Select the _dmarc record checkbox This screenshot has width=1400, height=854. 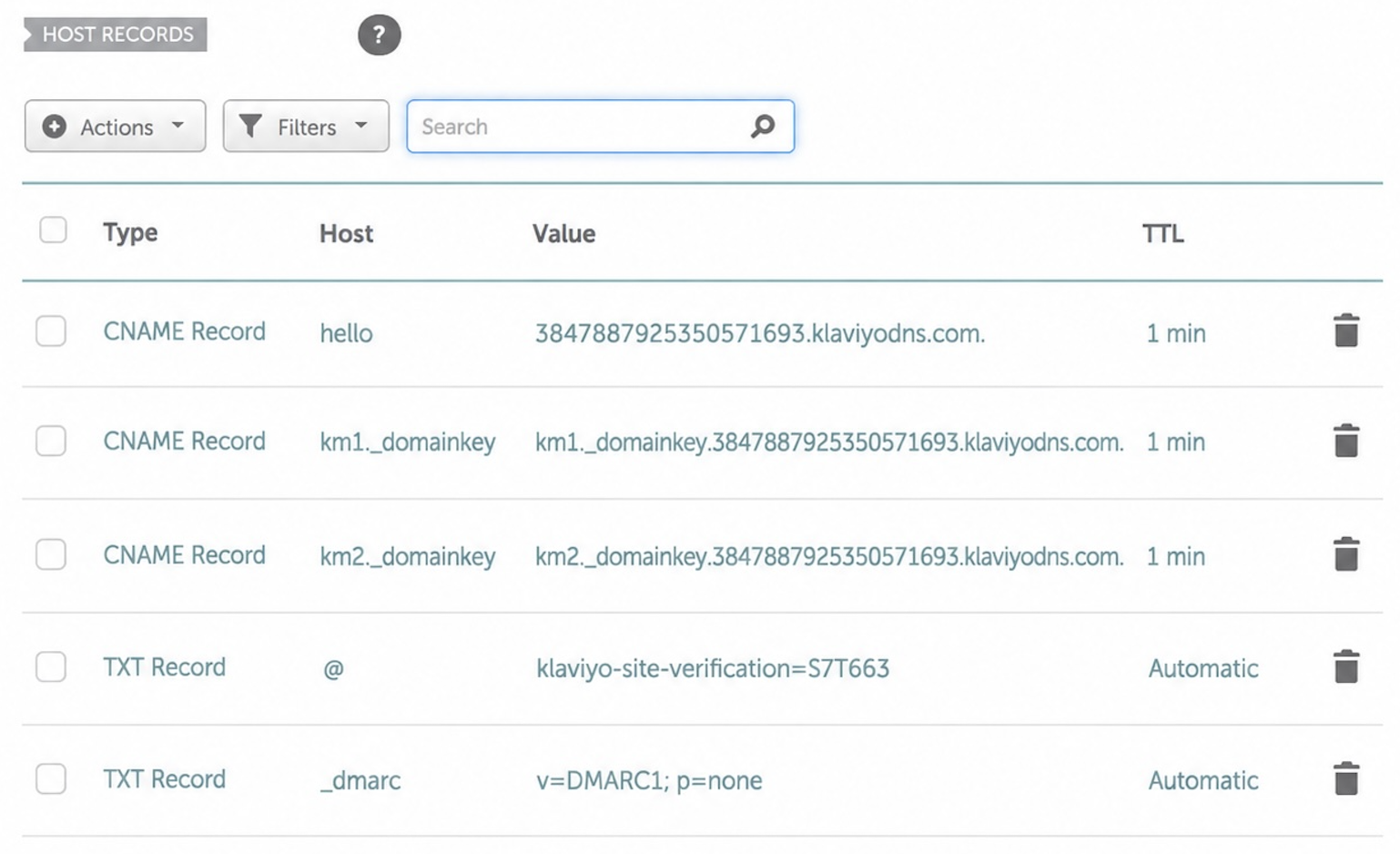point(51,779)
